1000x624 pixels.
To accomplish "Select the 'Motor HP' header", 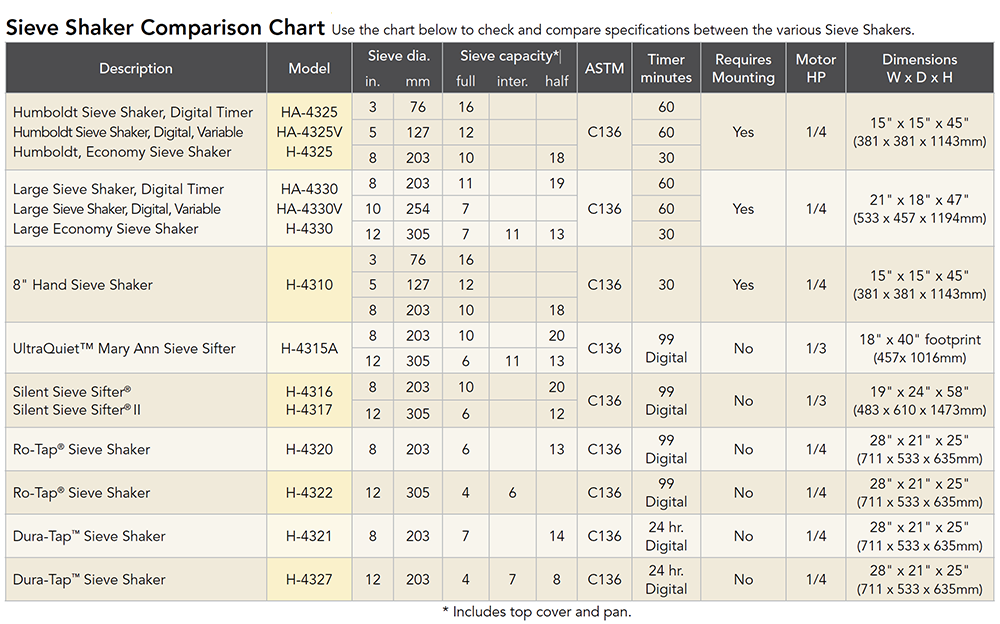I will pos(816,68).
